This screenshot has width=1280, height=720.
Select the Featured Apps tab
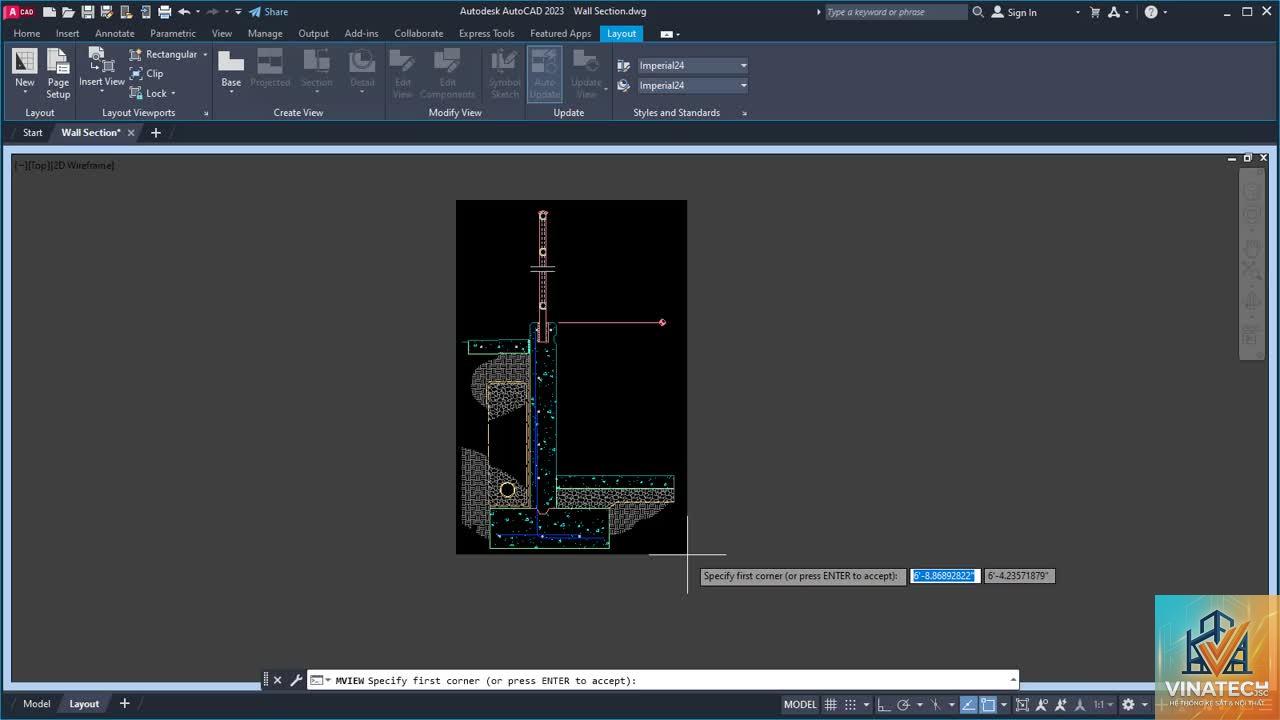pos(561,33)
